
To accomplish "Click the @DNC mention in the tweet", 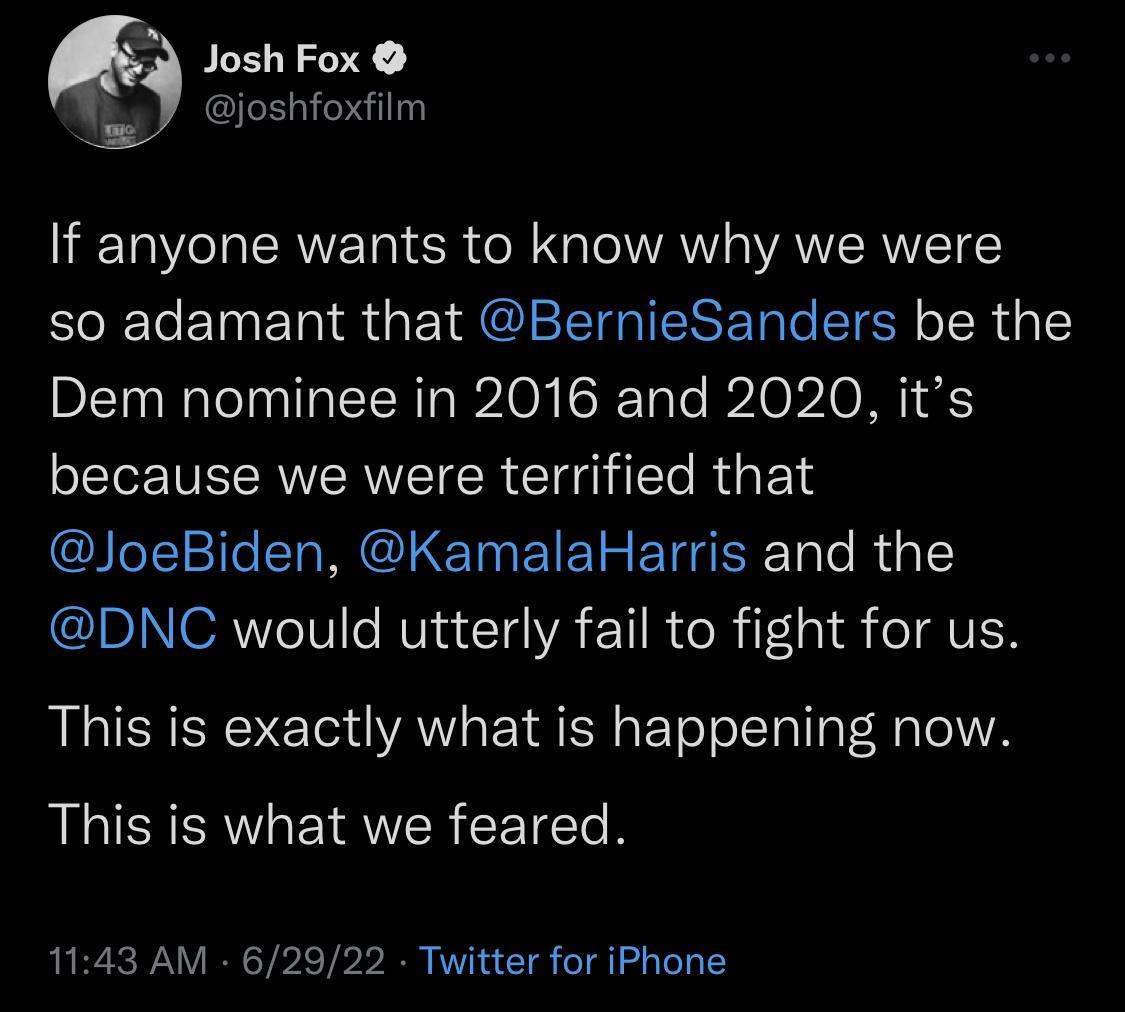I will pyautogui.click(x=132, y=628).
